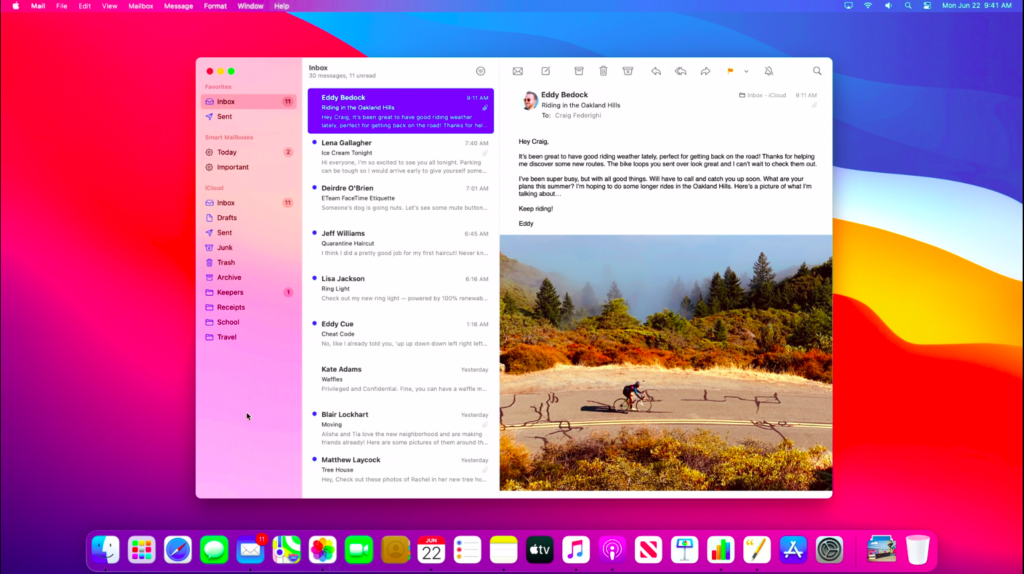Compose a new message with pencil icon

[x=546, y=71]
